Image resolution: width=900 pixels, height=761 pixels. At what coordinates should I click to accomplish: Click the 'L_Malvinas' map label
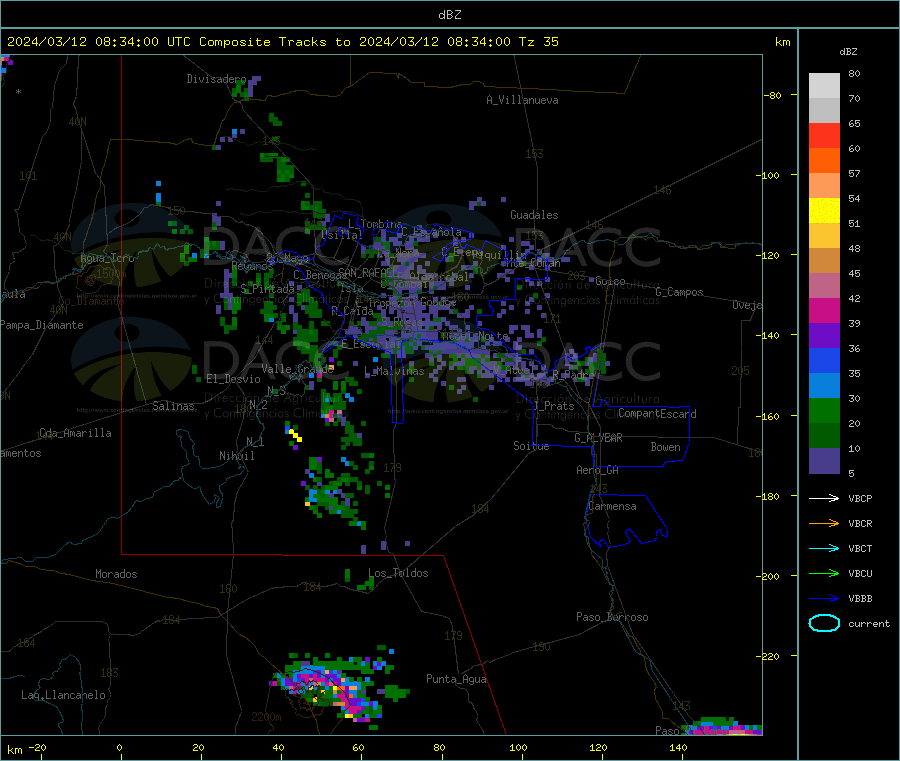(x=394, y=371)
